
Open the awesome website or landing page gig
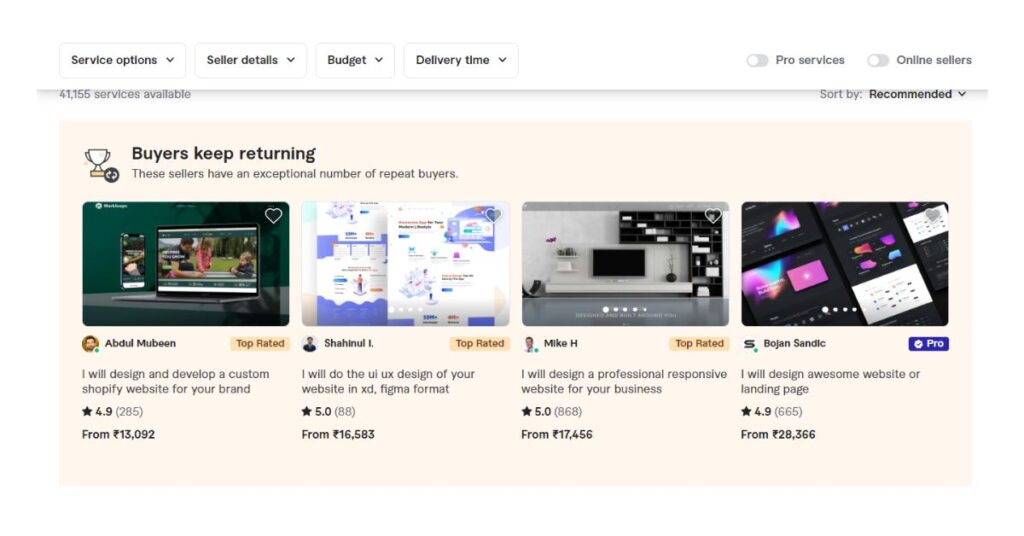(x=830, y=381)
